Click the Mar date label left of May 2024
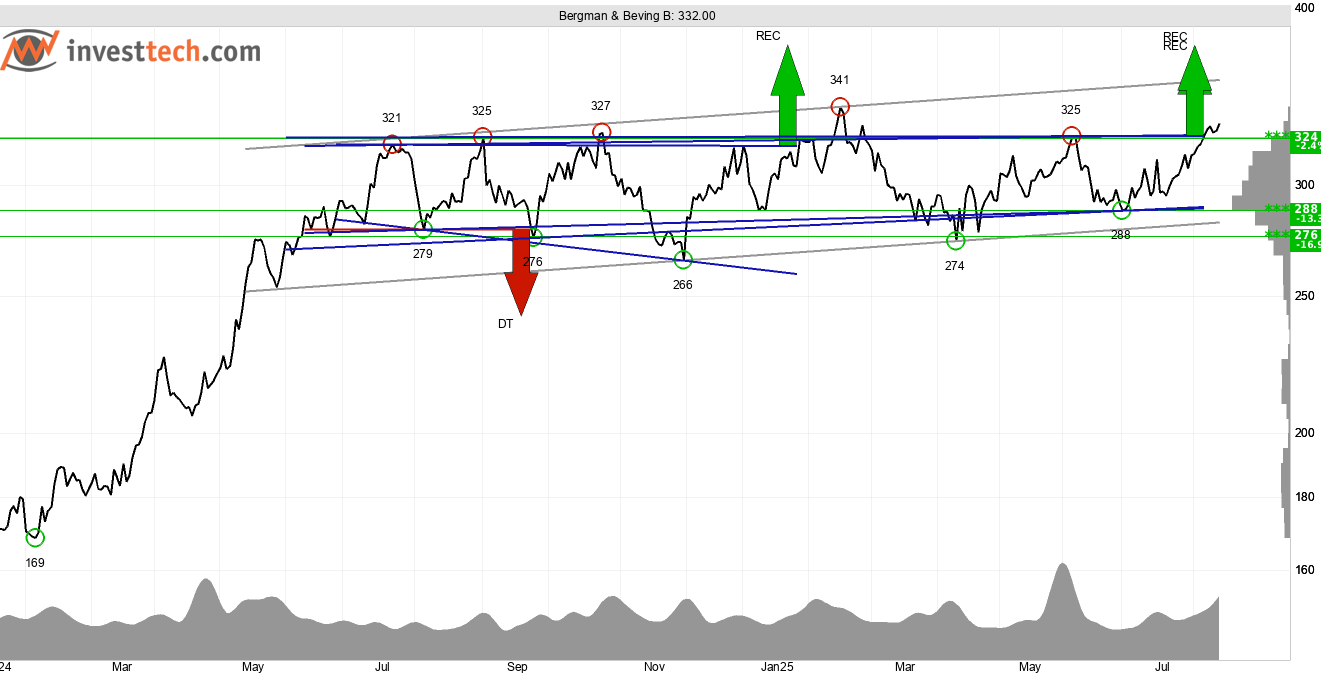 point(122,666)
